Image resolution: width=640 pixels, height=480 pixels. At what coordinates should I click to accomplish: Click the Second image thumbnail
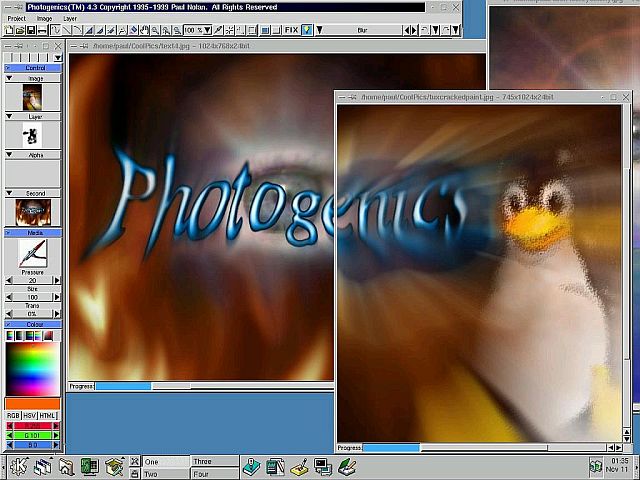(x=33, y=211)
